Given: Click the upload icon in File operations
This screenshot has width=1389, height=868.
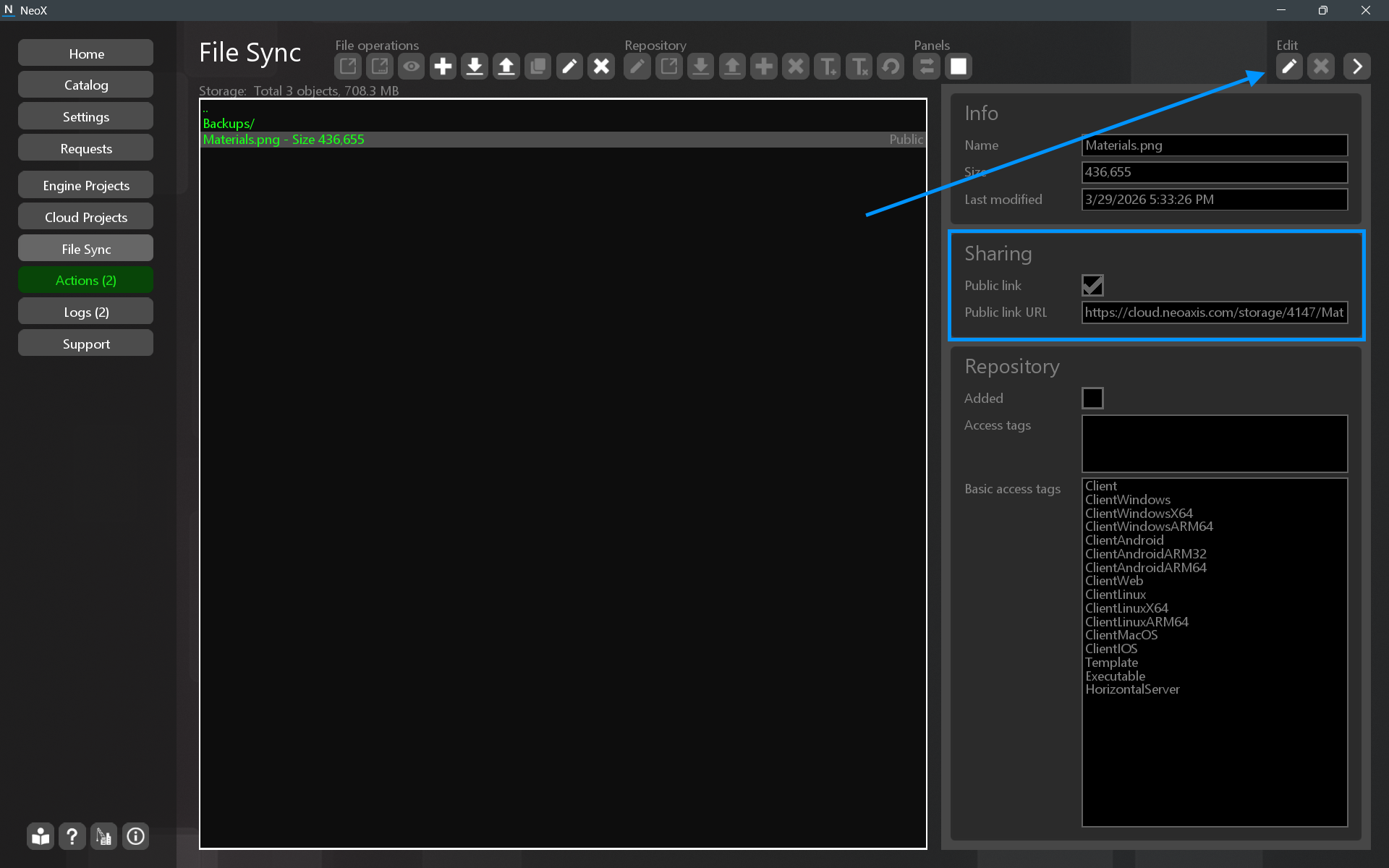Looking at the screenshot, I should pyautogui.click(x=506, y=67).
